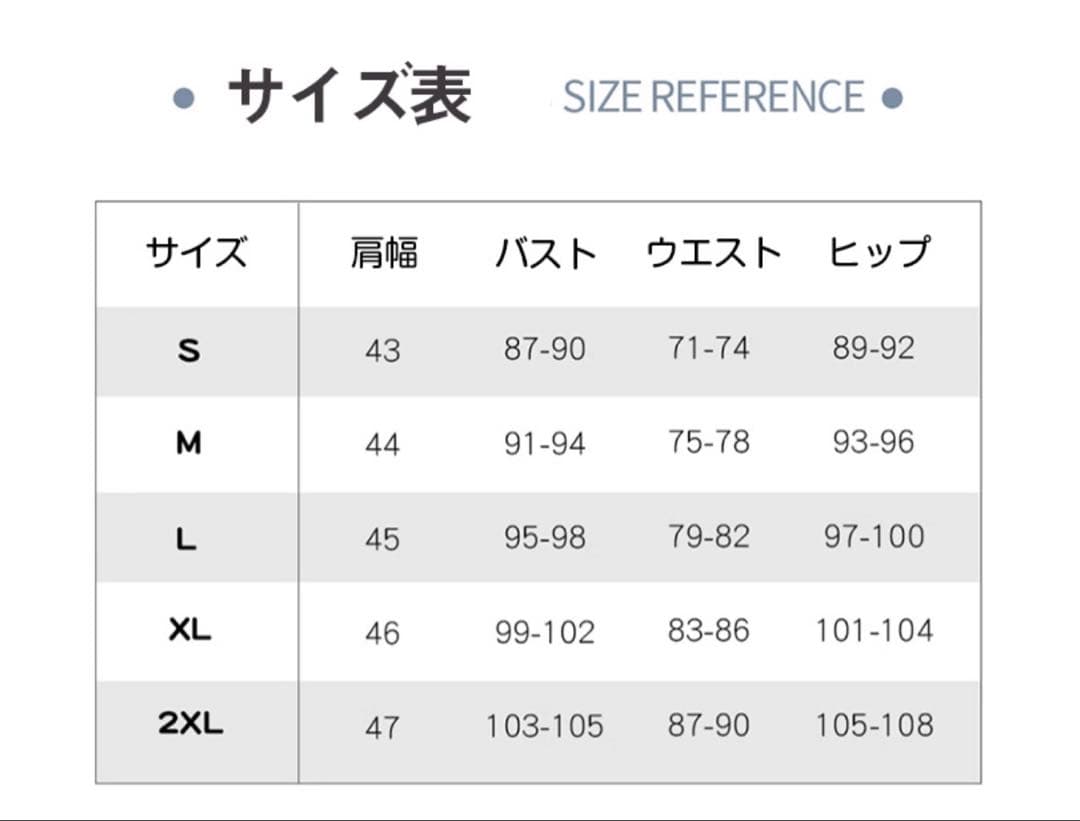Click shoulder width value 46
Viewport: 1080px width, 821px height.
(x=382, y=633)
